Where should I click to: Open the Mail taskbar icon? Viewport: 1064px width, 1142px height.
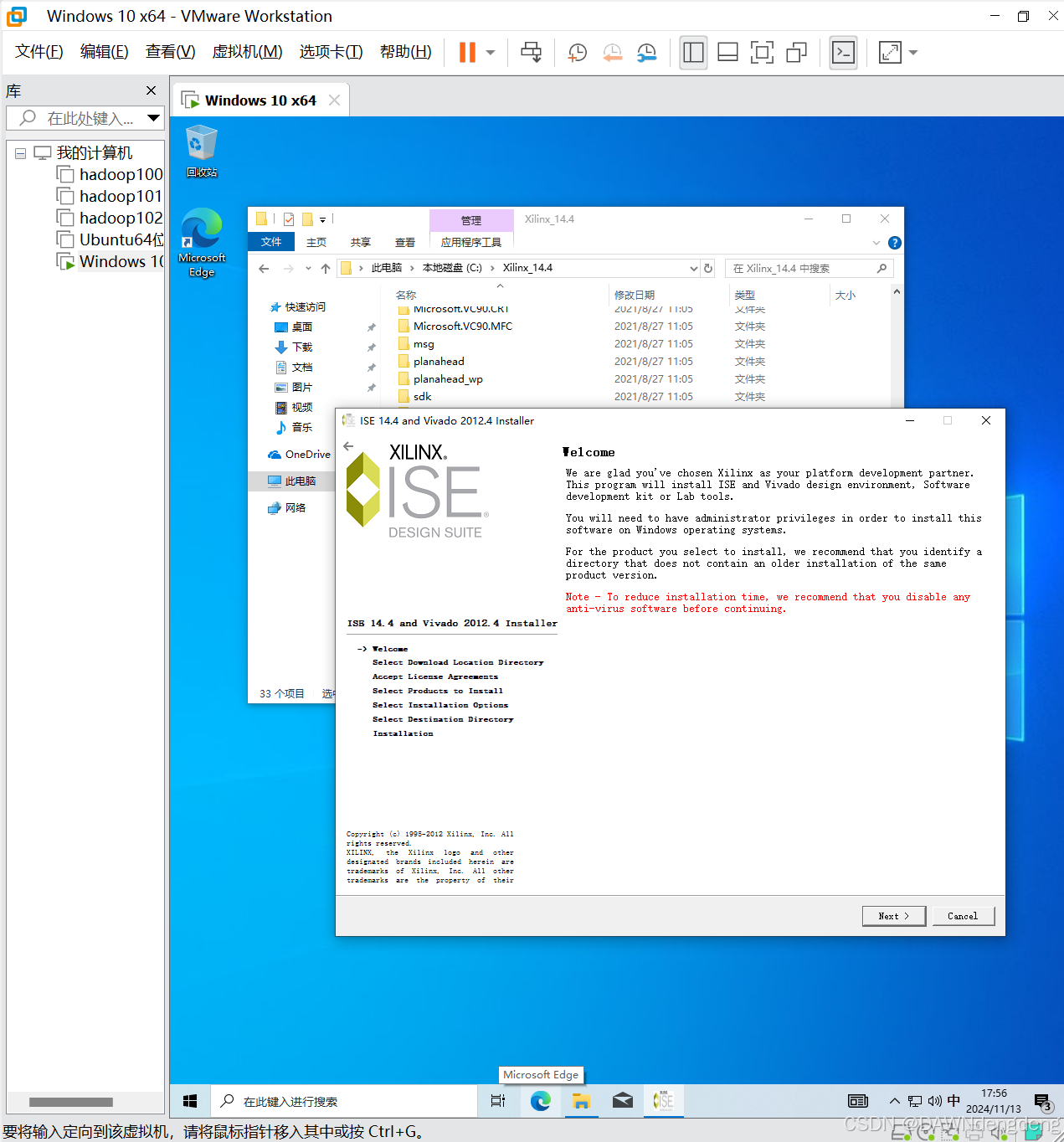click(622, 1101)
